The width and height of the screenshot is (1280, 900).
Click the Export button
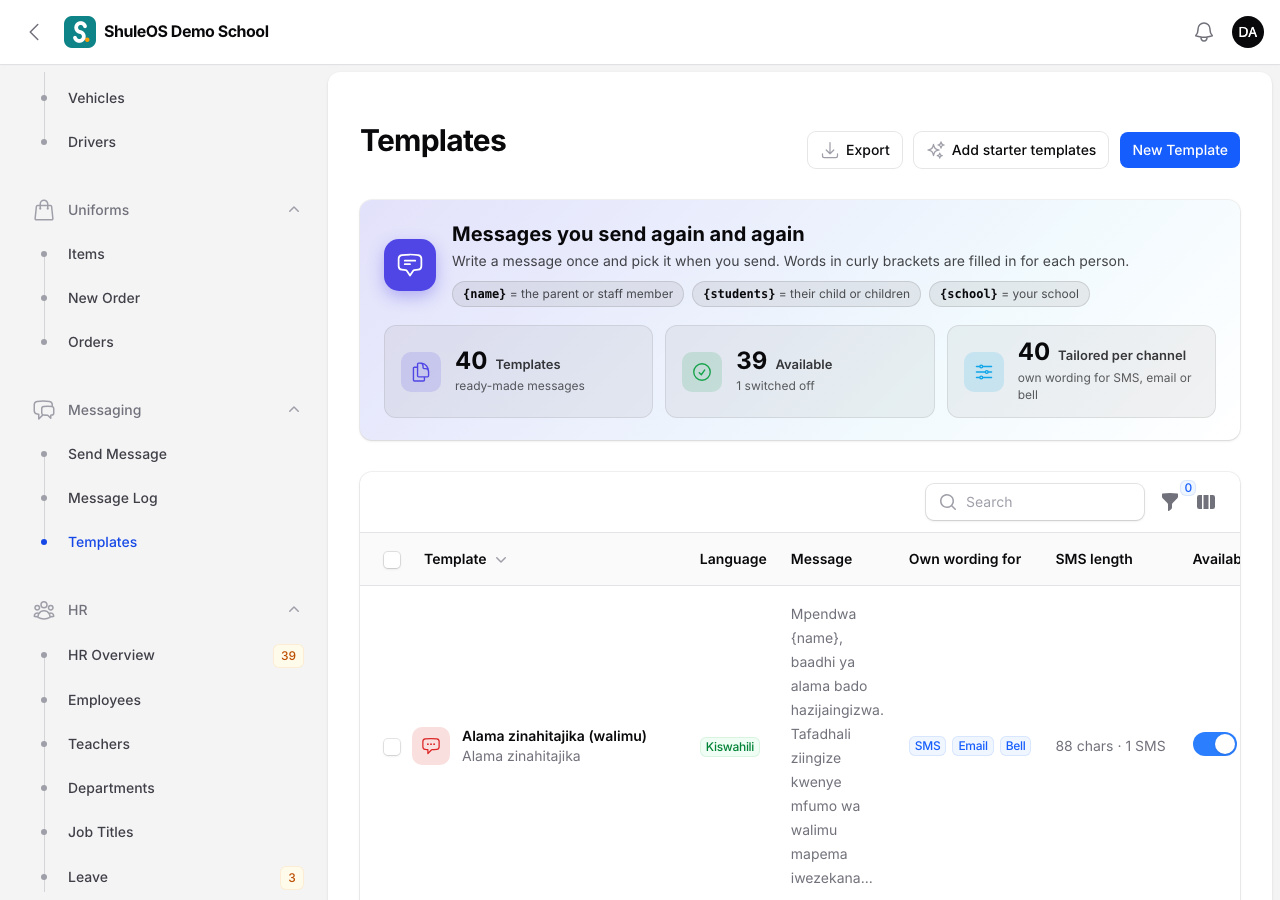click(x=855, y=150)
